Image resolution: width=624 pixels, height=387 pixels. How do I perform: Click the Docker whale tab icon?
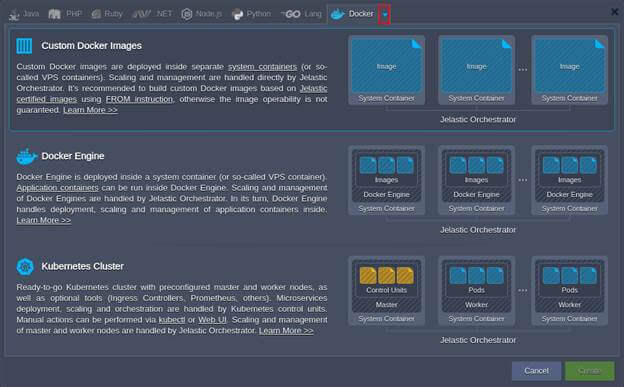338,14
